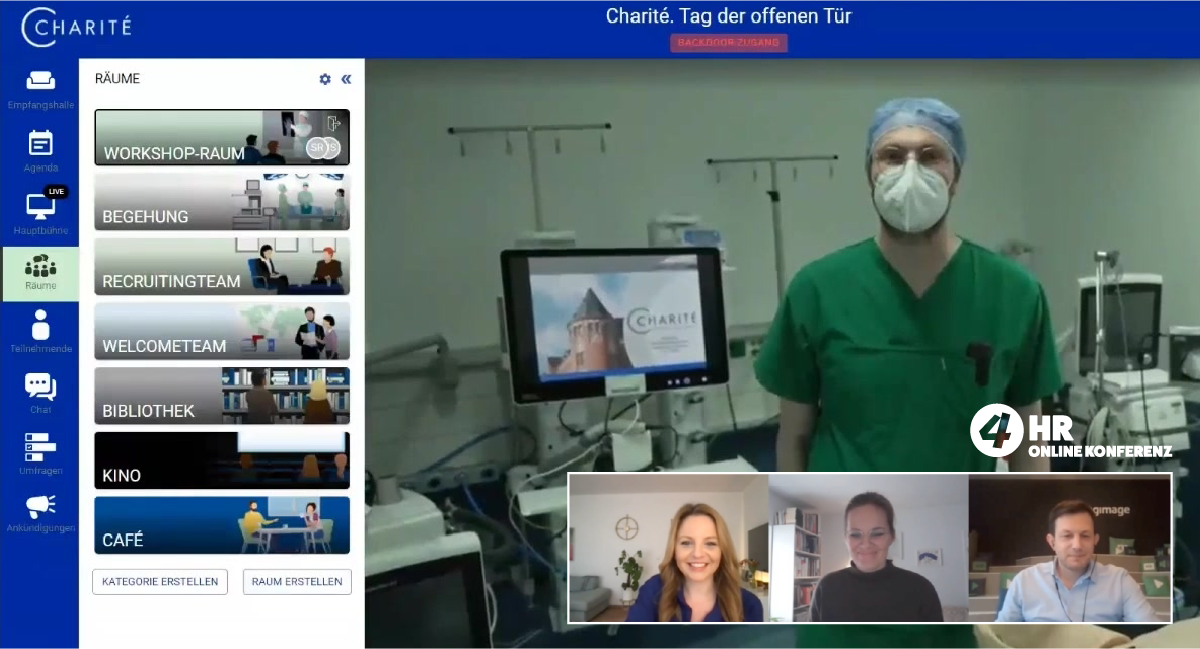Click the KATEGORIE ERSTELLEN button

click(160, 581)
